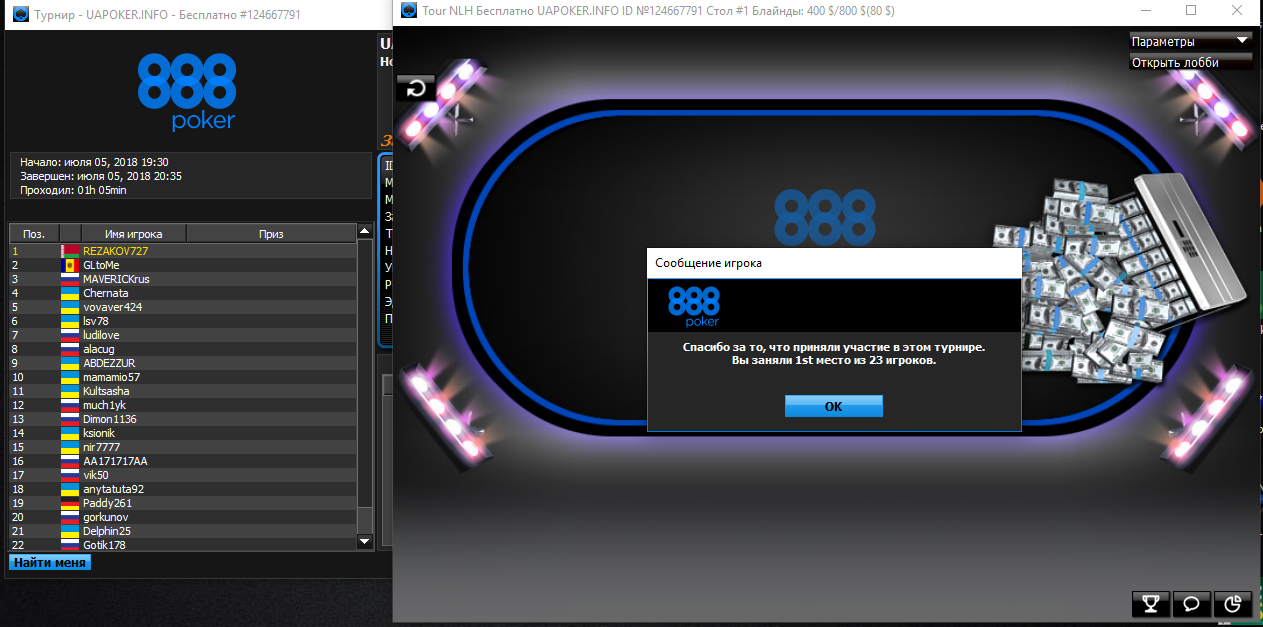Viewport: 1263px width, 627px height.
Task: Select player row vik50
Action: click(183, 475)
